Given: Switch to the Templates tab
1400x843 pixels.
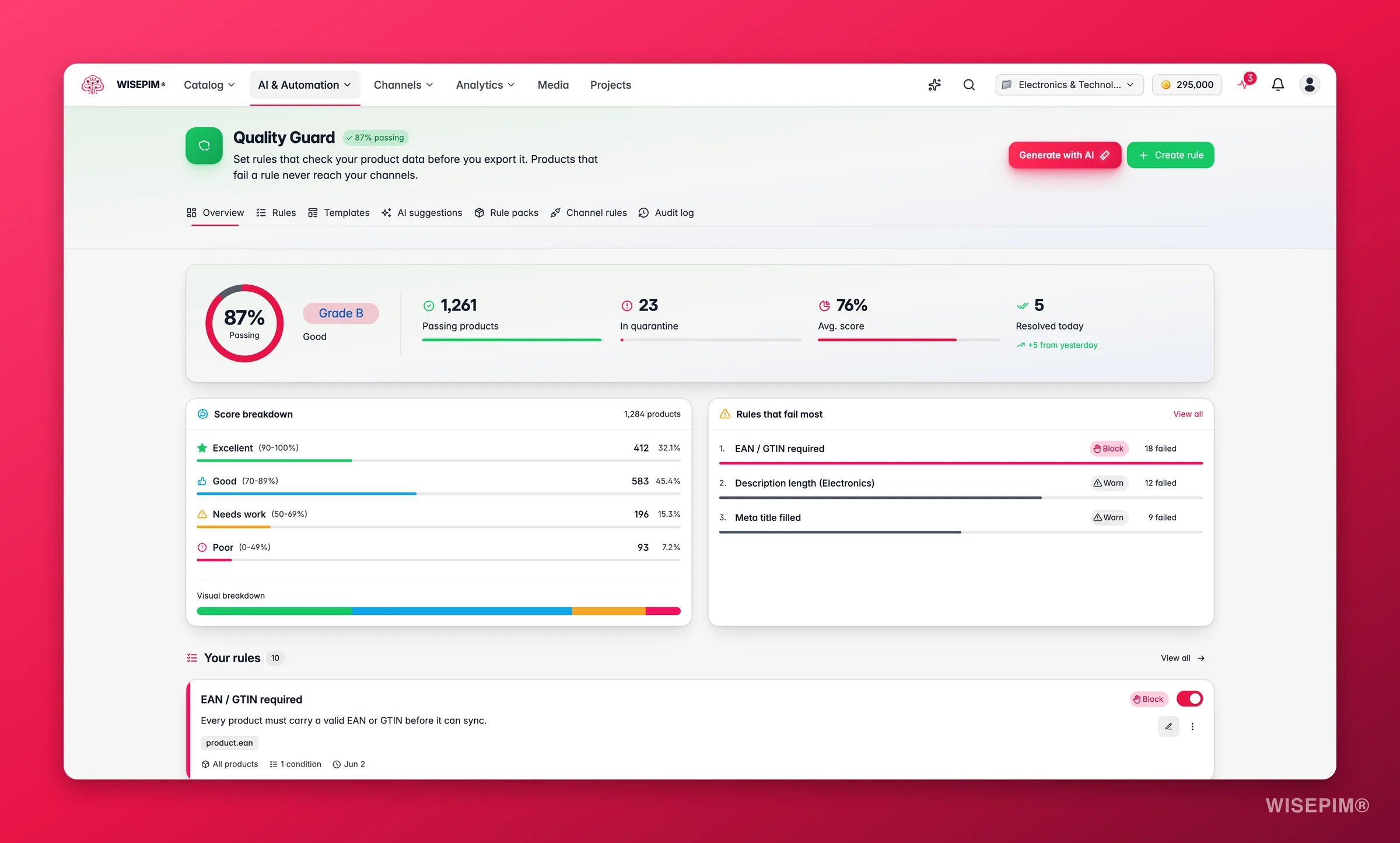Looking at the screenshot, I should [338, 212].
